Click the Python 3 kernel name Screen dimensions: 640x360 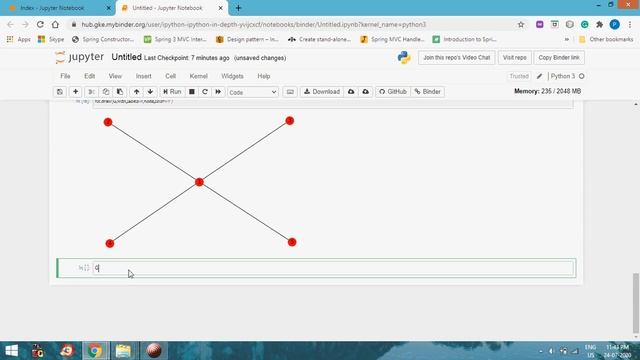coord(562,76)
